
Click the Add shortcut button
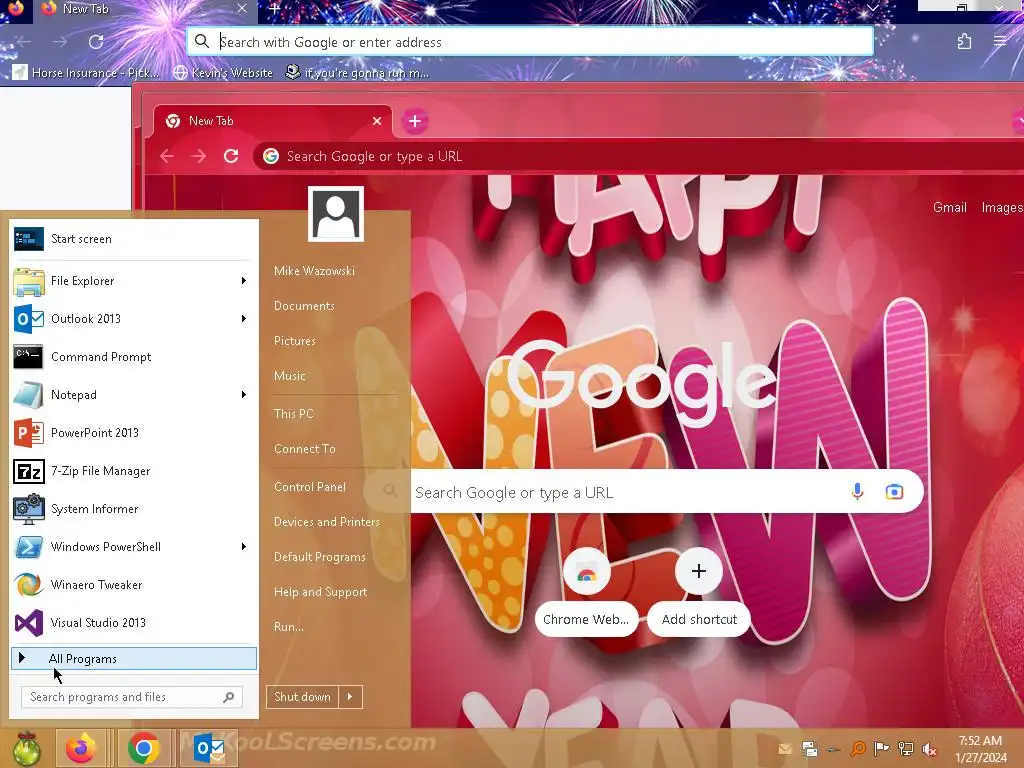pyautogui.click(x=699, y=594)
